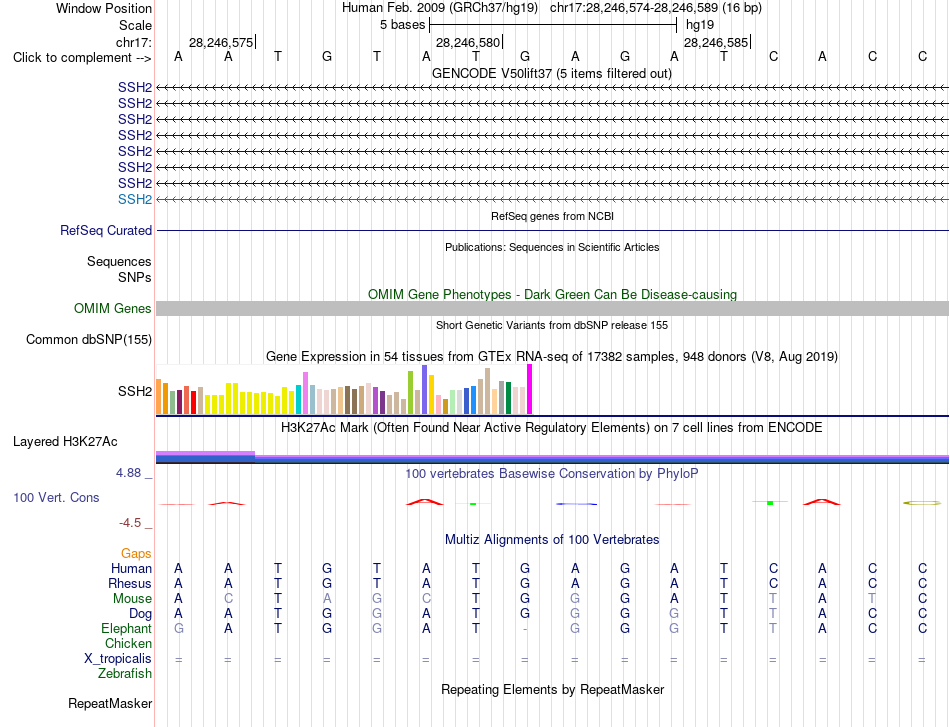950x727 pixels.
Task: Click the 'Human Feb. 2009 (GRCh37/hg19)' title text
Action: point(440,8)
